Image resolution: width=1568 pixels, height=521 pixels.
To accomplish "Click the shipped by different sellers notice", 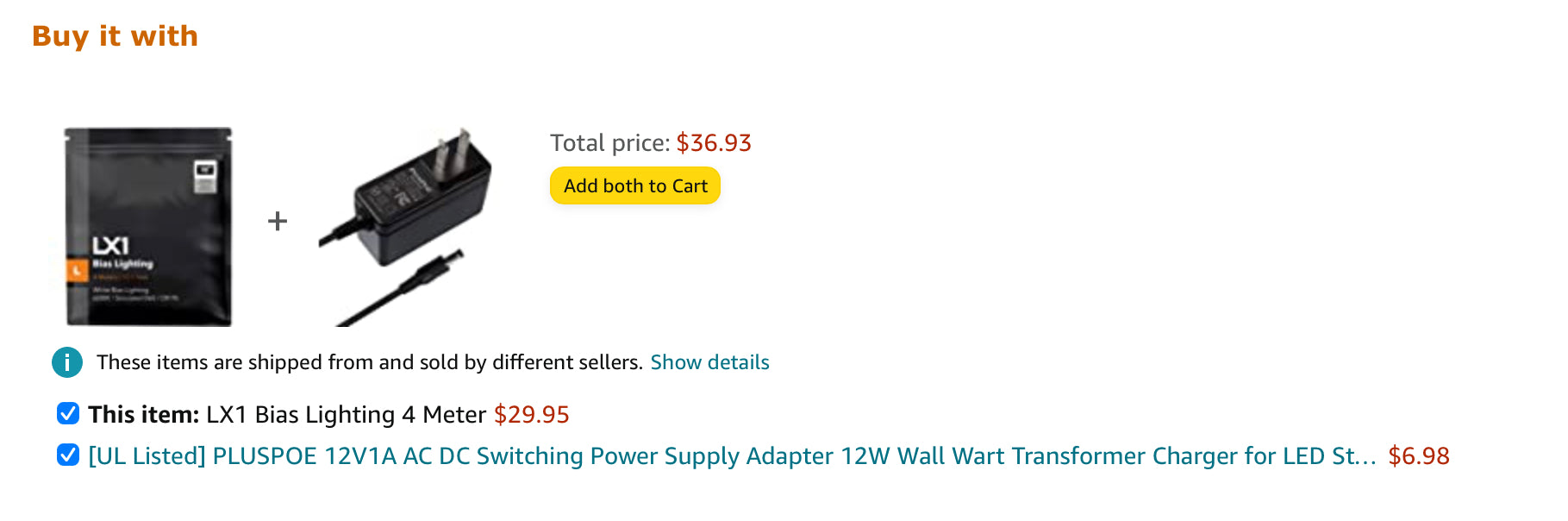I will tap(370, 362).
